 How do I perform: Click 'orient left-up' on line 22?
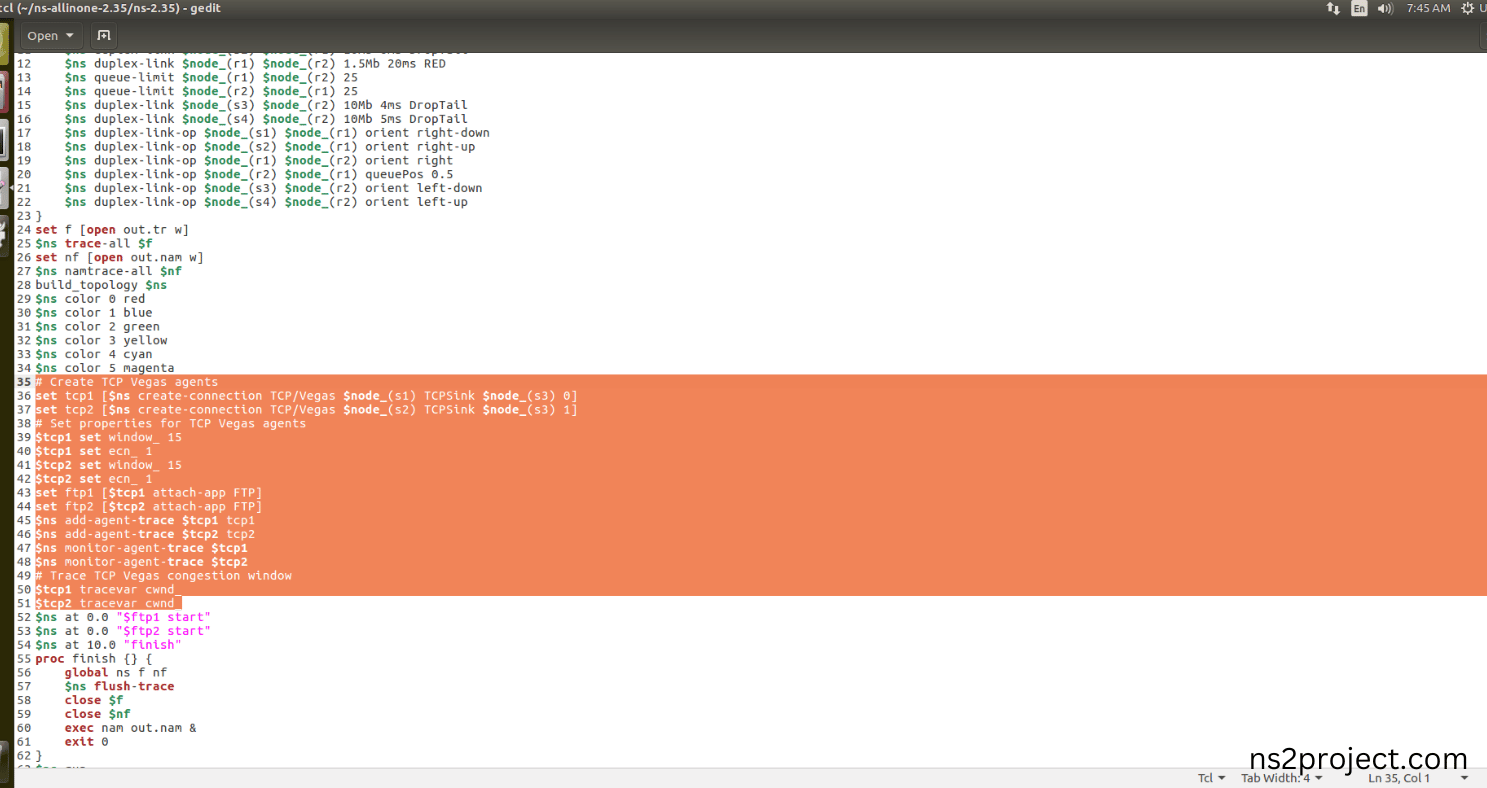(x=416, y=202)
